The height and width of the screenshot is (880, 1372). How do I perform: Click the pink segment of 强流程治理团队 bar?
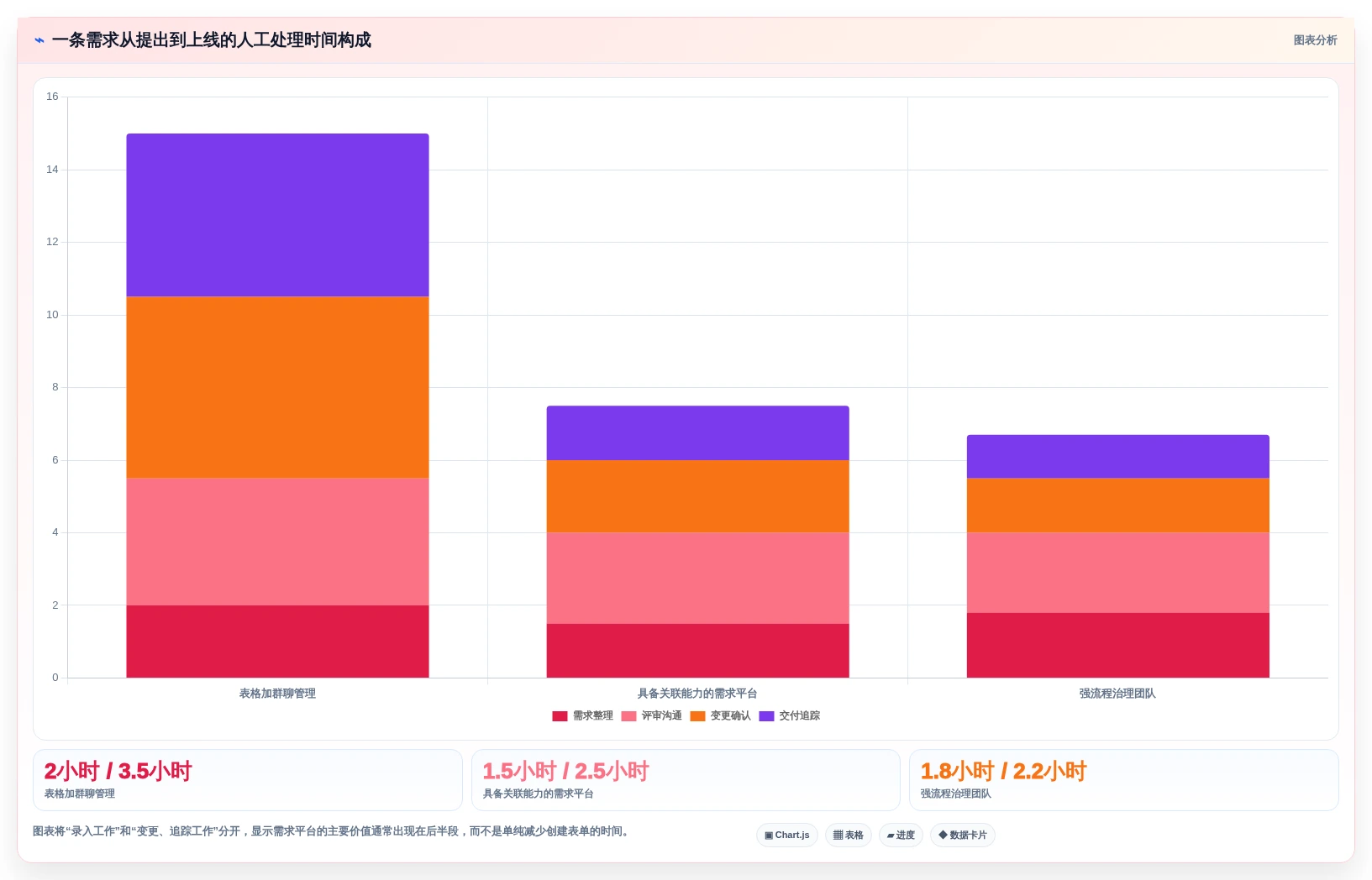1117,573
